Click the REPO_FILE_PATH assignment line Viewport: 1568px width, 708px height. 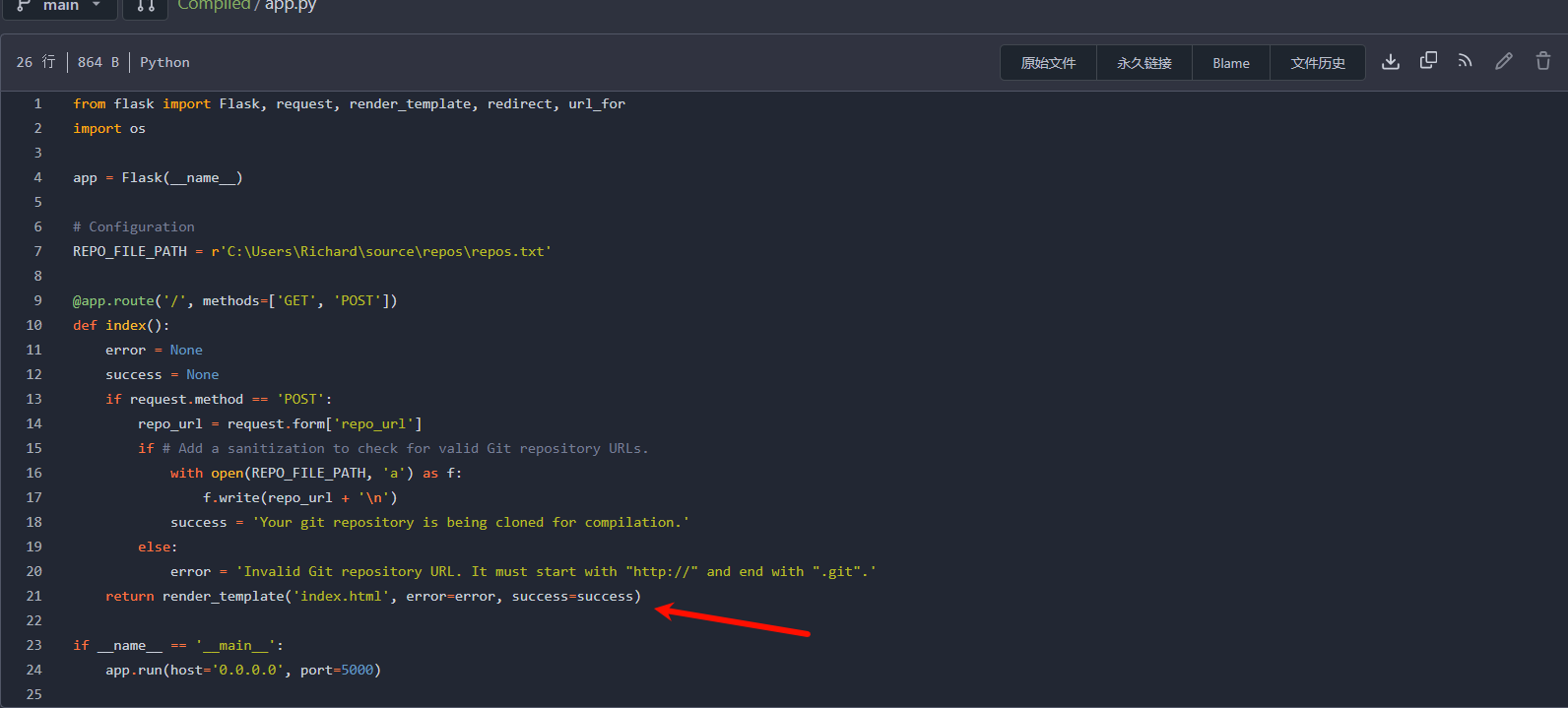(x=312, y=251)
